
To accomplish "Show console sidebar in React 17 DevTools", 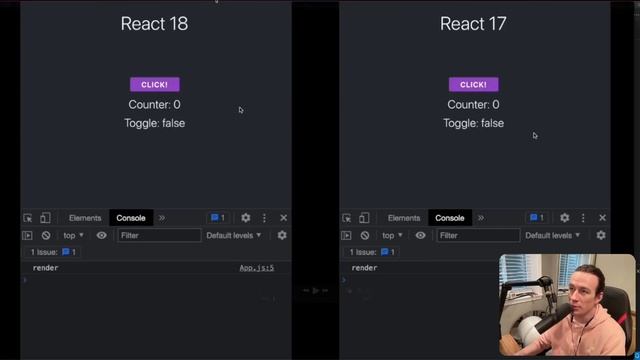I will [x=346, y=236].
